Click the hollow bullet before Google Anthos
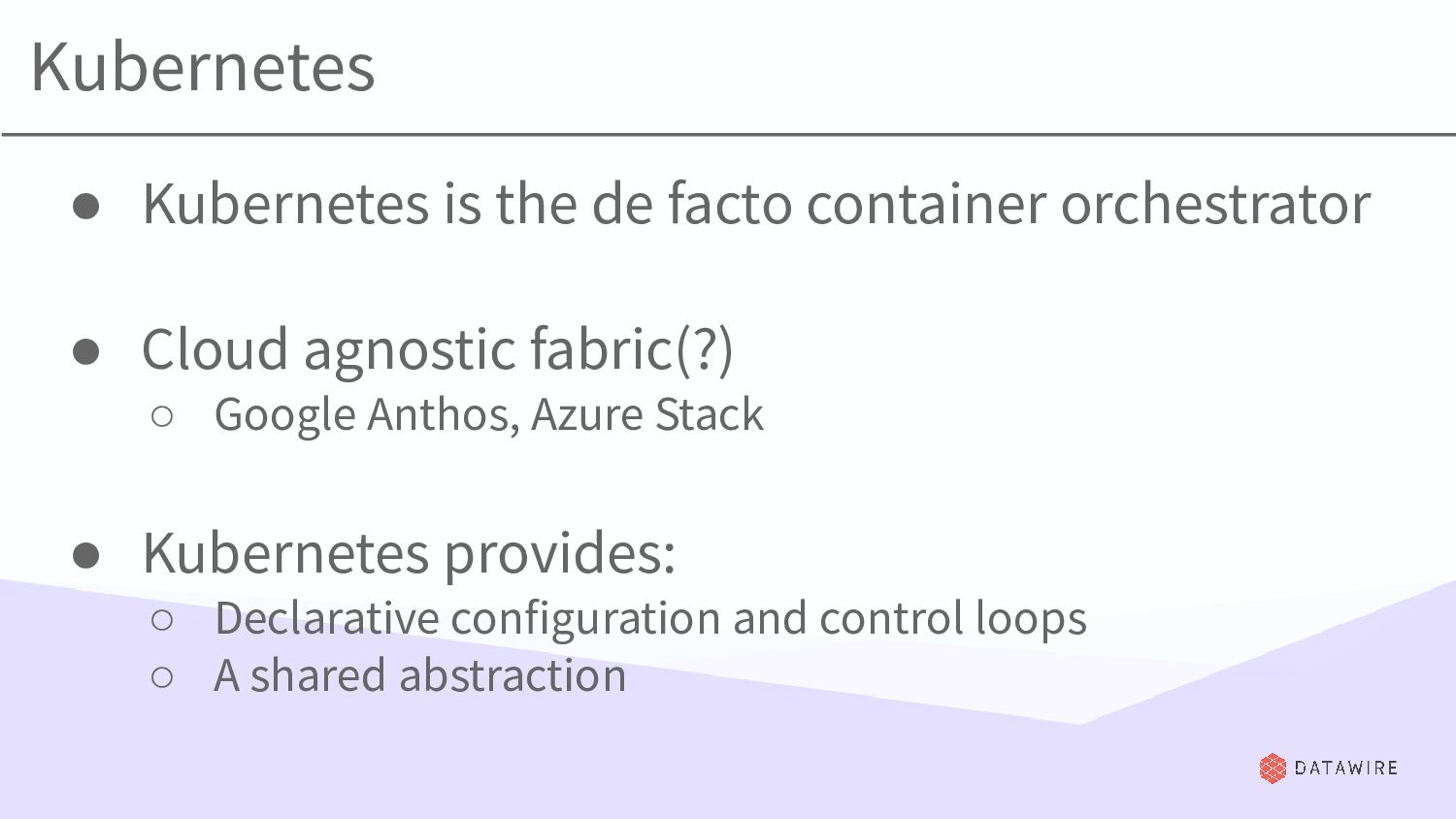The width and height of the screenshot is (1456, 819). [162, 416]
